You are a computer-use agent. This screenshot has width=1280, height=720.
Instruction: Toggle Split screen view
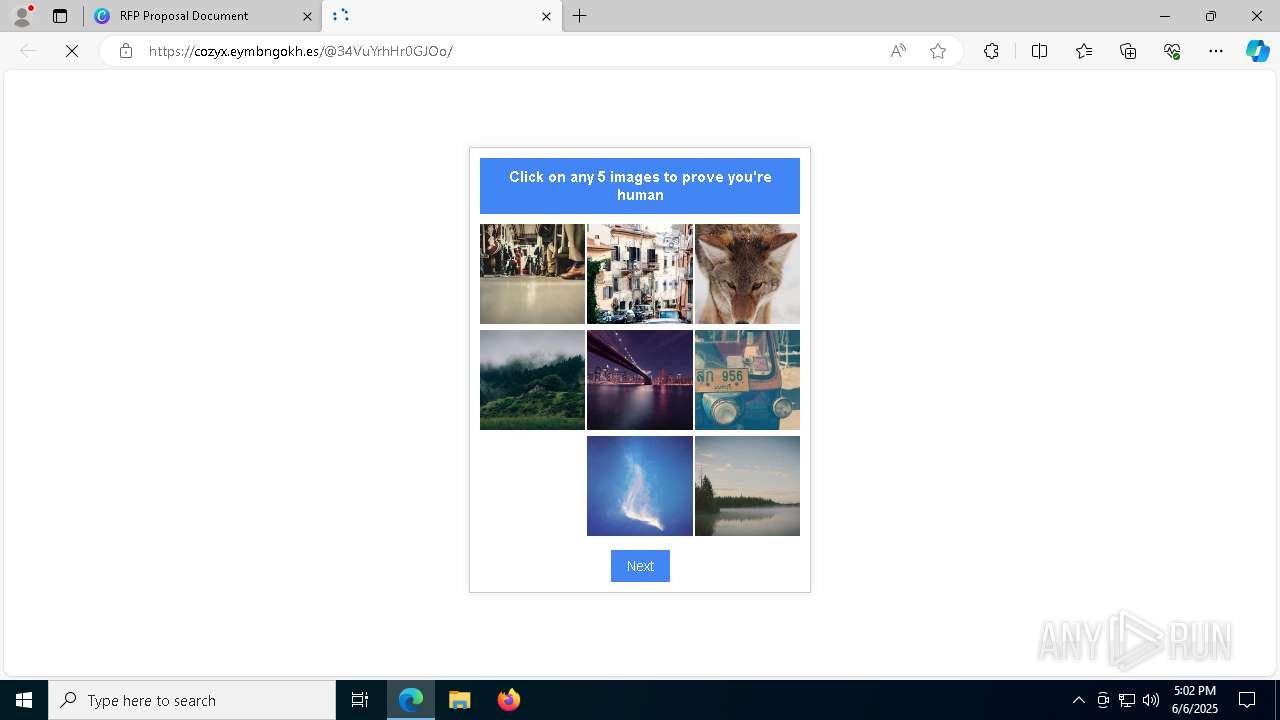click(1039, 51)
